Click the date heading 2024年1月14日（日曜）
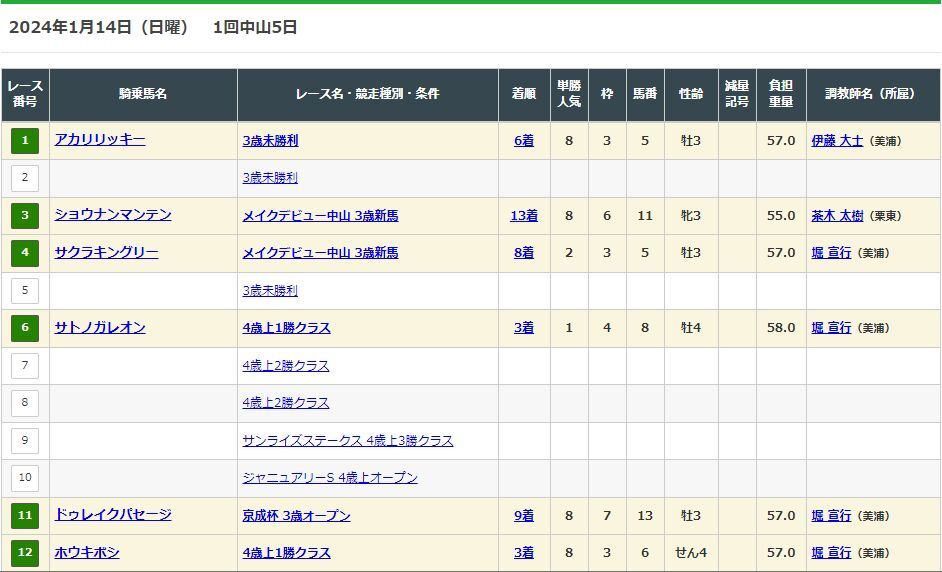 click(99, 28)
